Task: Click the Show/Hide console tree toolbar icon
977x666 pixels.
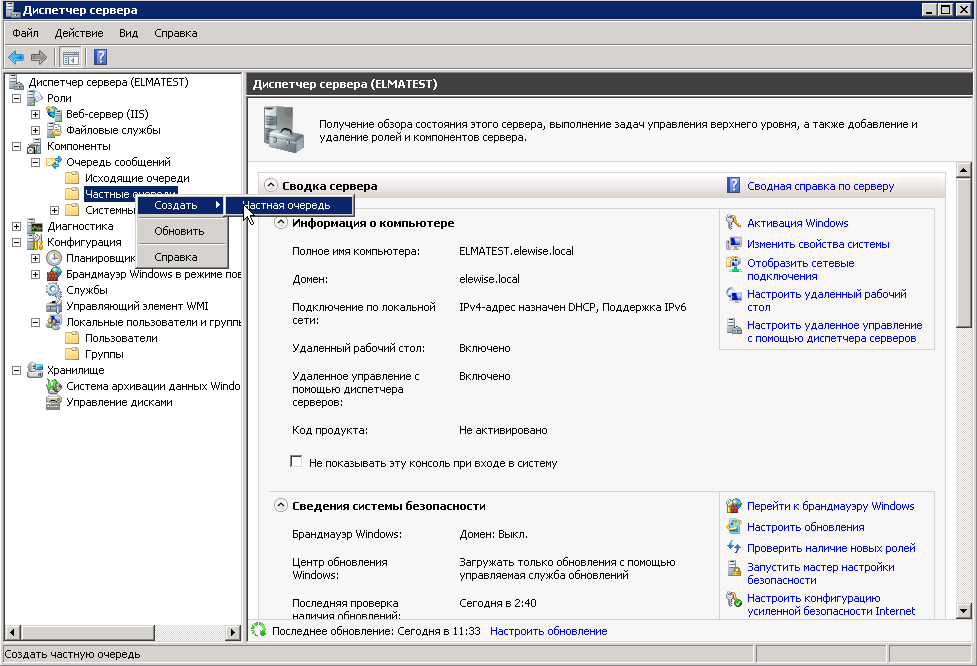Action: point(71,57)
